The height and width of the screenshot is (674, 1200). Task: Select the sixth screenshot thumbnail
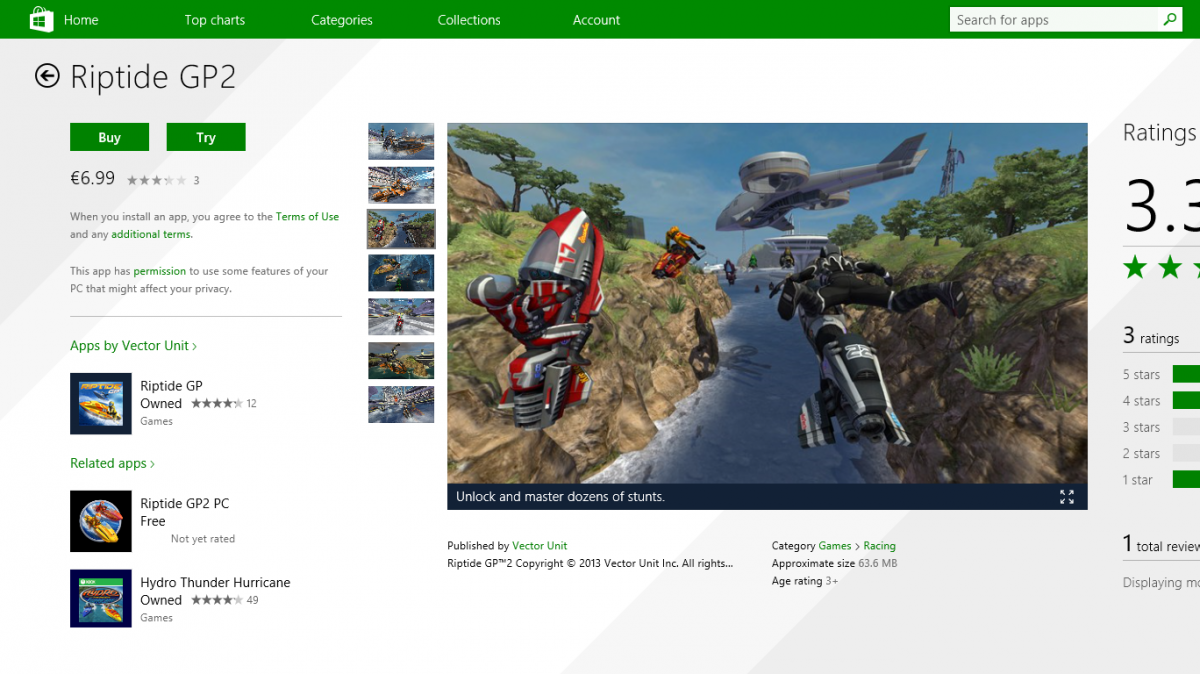point(401,361)
